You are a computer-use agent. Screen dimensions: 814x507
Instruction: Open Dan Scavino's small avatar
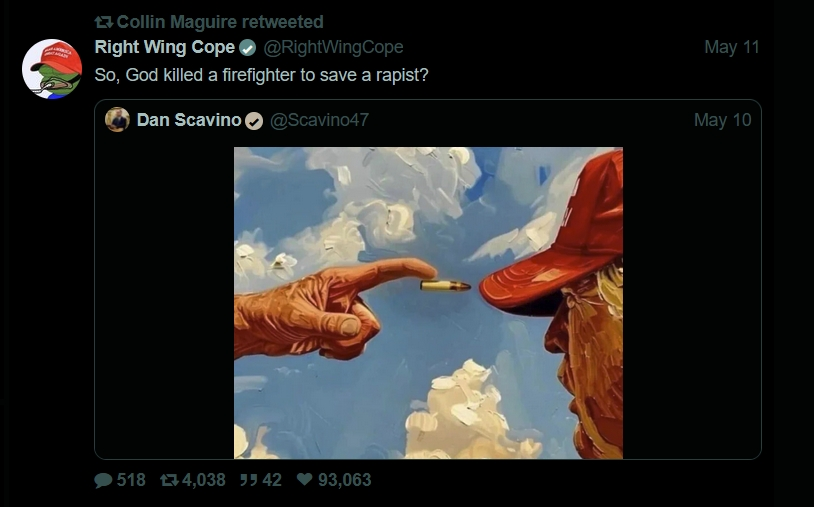[117, 120]
